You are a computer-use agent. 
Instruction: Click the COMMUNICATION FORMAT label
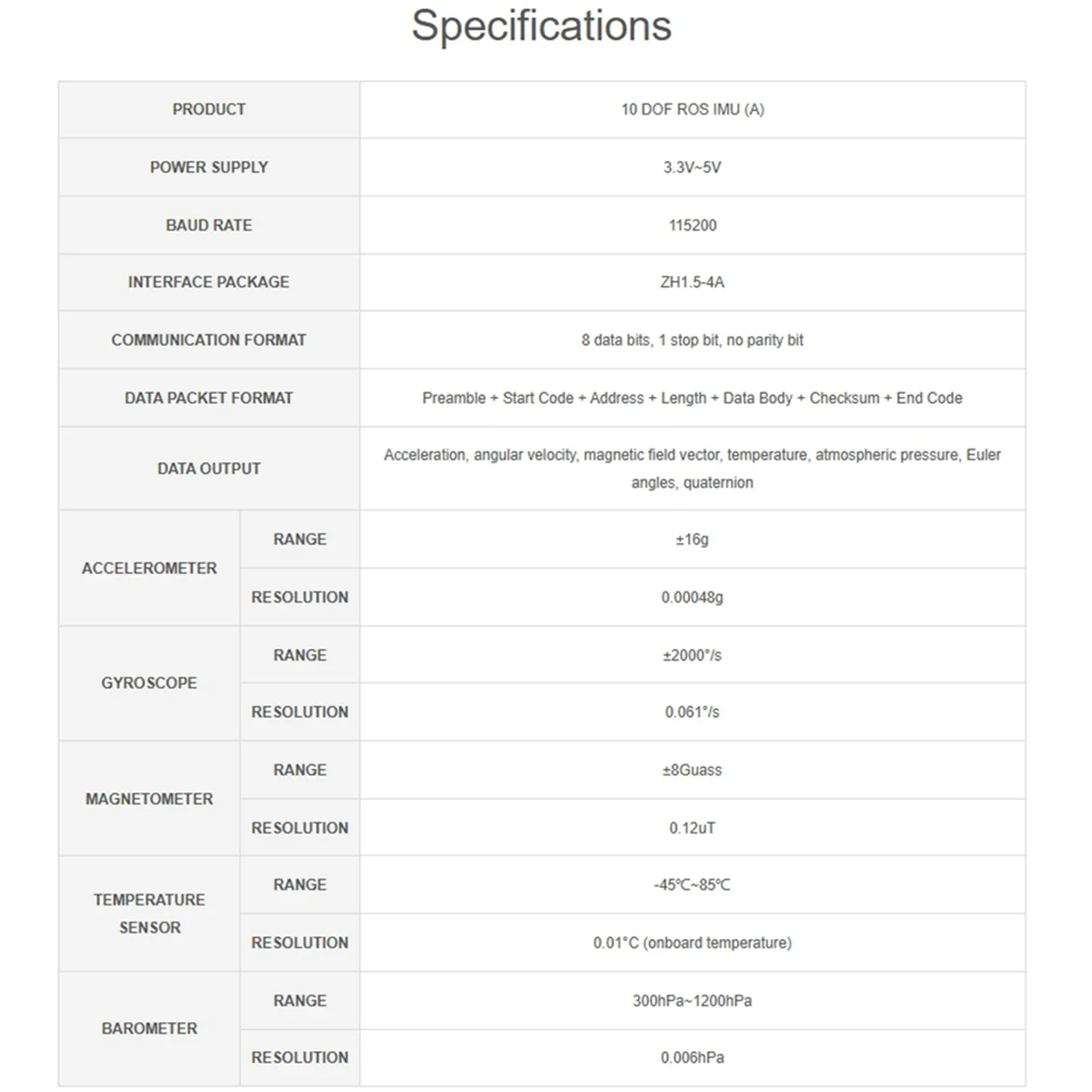208,339
